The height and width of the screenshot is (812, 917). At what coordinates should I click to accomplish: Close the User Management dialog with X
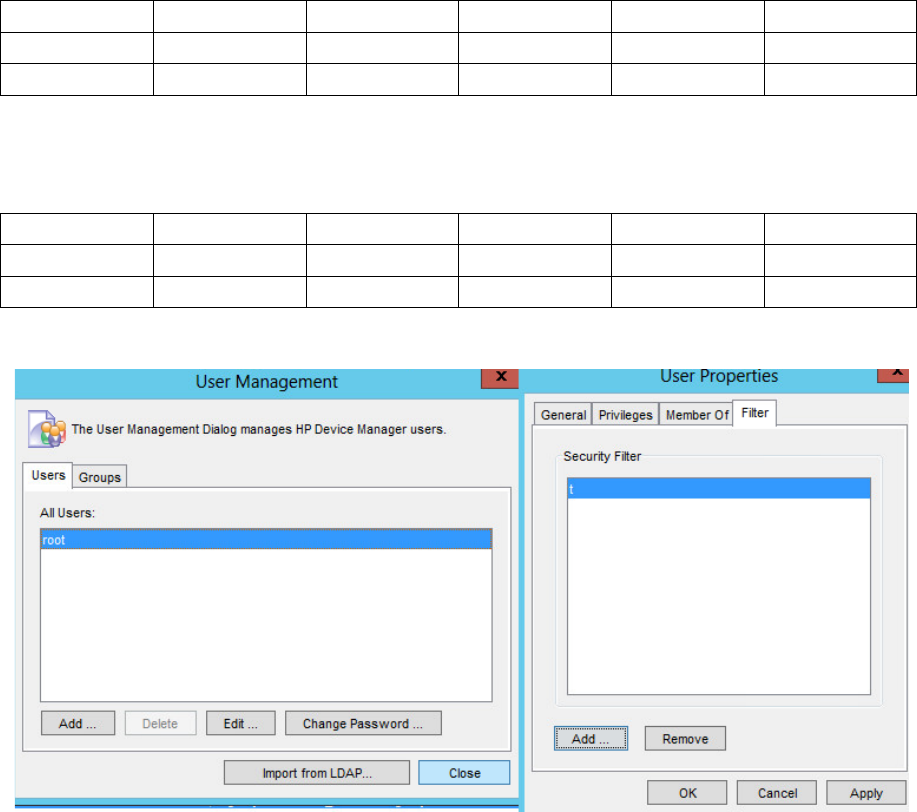(500, 376)
